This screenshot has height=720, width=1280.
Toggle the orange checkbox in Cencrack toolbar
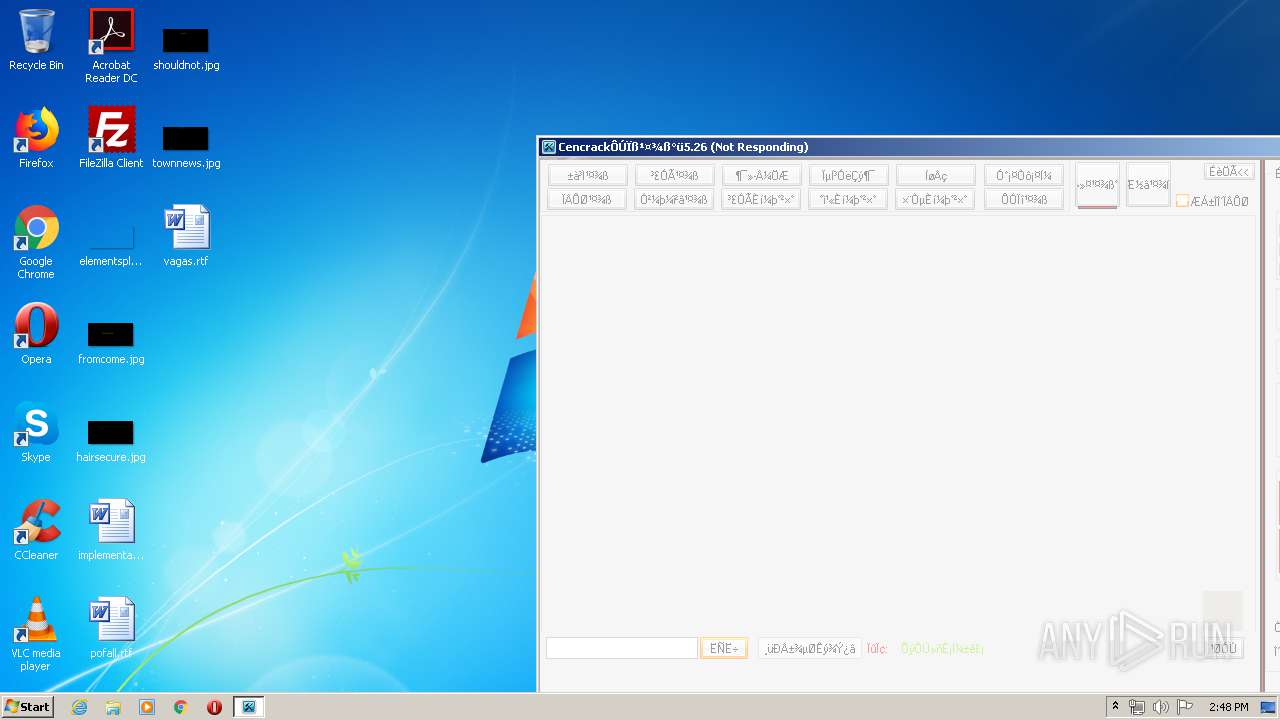pyautogui.click(x=1182, y=201)
